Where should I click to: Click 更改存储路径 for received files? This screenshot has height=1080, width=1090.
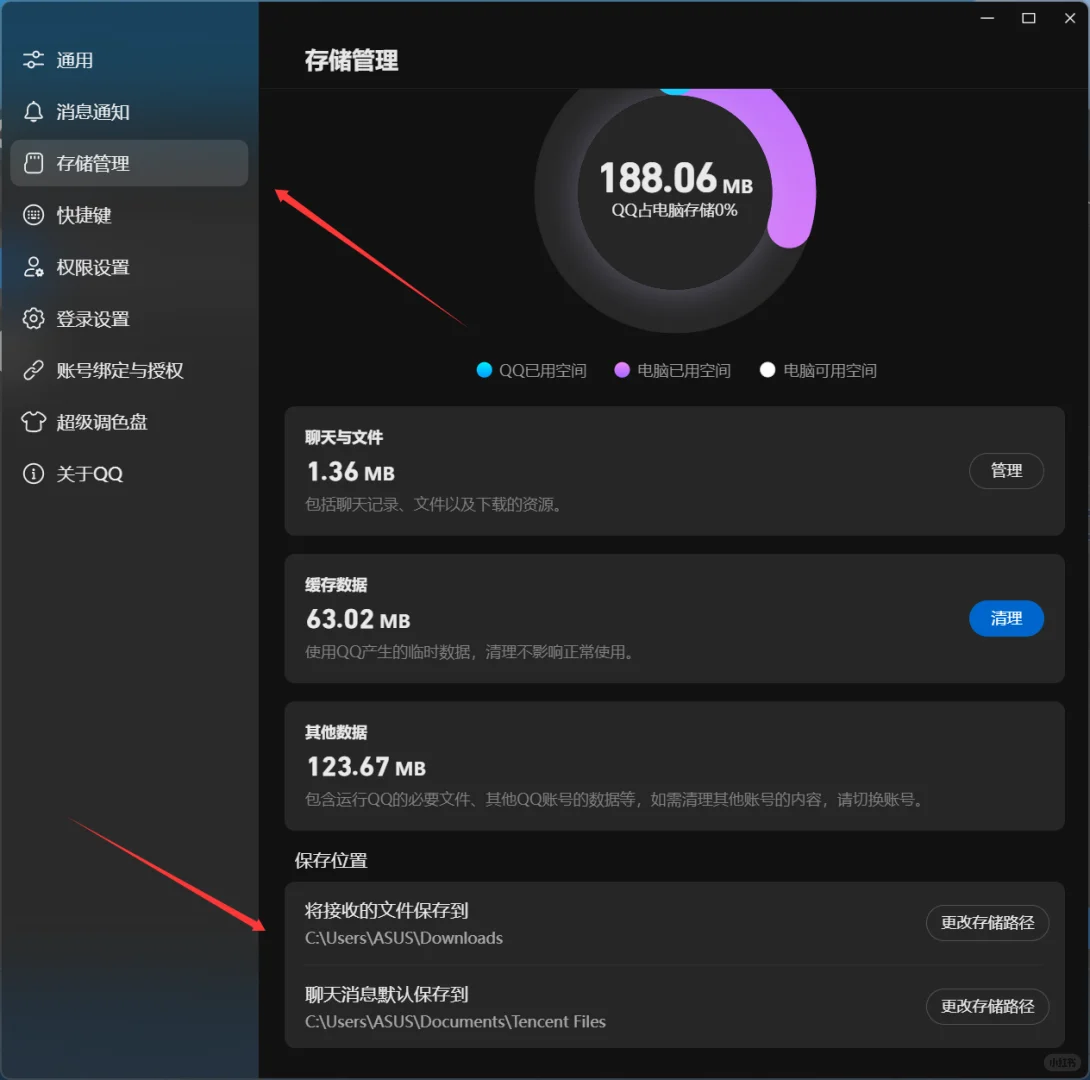987,923
